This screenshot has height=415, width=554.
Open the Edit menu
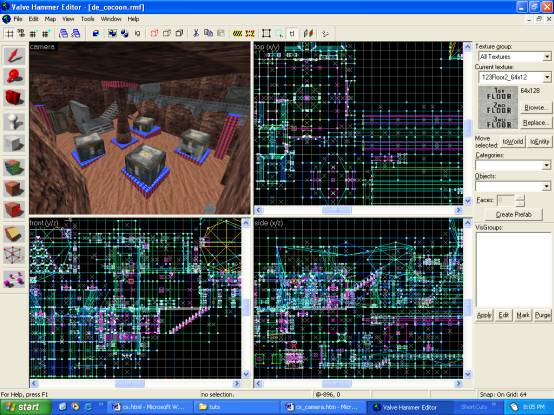coord(34,19)
